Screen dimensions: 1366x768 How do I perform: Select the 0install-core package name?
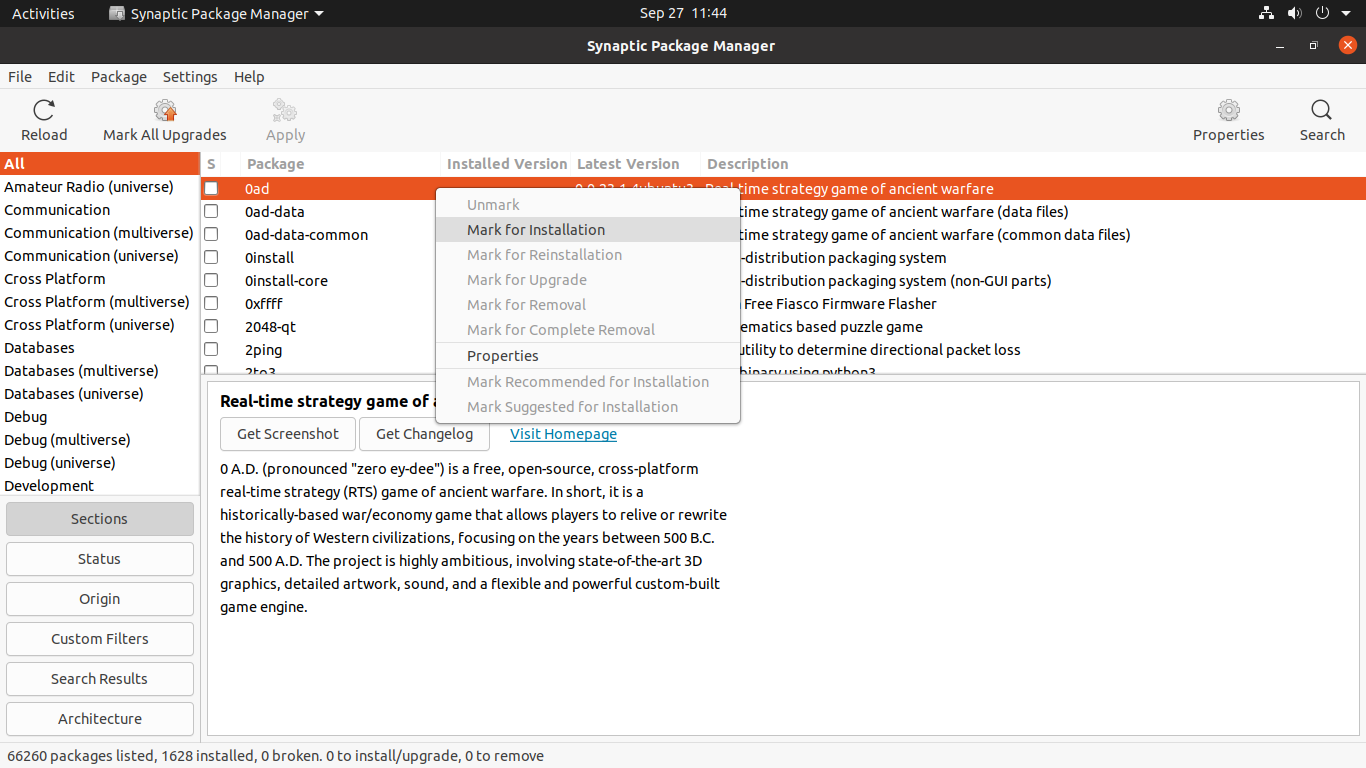[286, 281]
